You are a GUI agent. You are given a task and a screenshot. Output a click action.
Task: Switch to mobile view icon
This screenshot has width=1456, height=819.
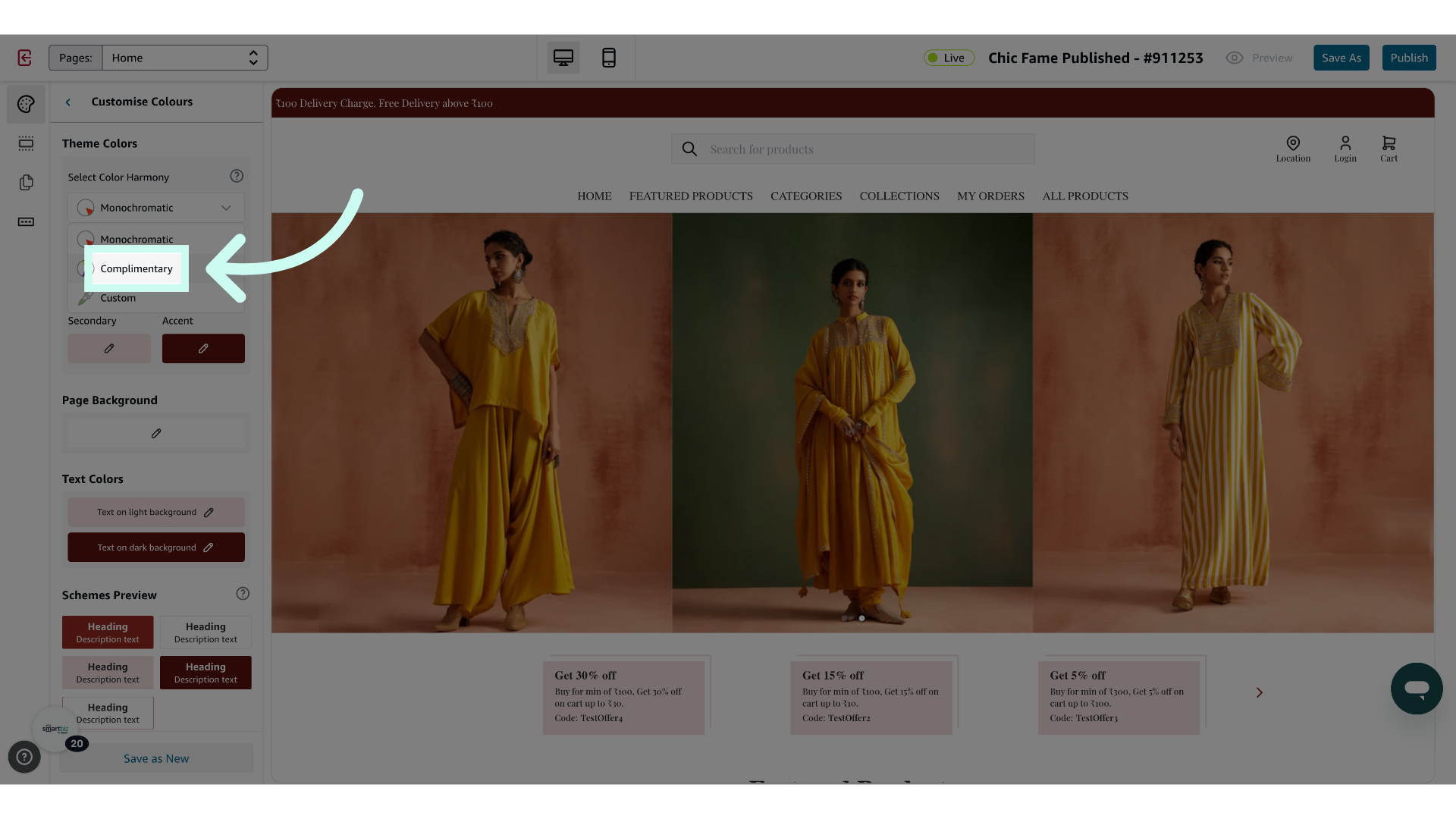click(x=609, y=58)
